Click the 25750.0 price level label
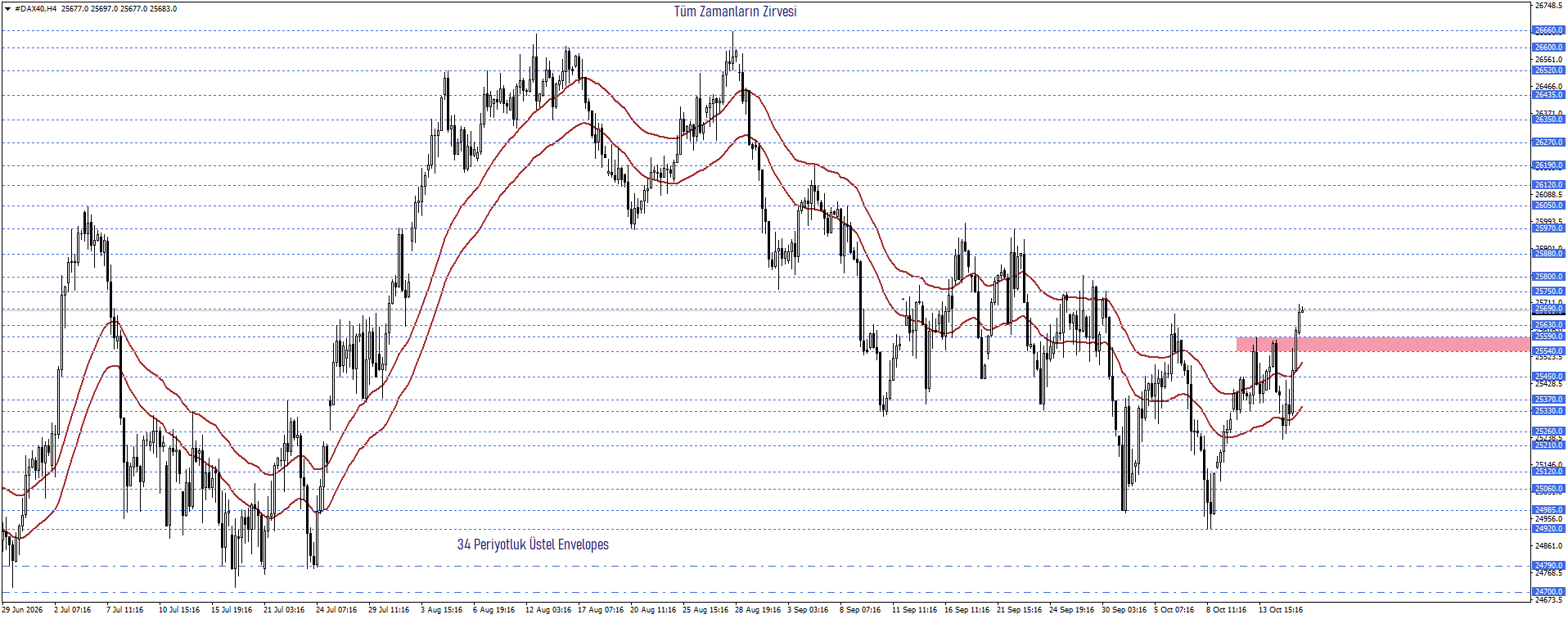 pyautogui.click(x=1548, y=291)
